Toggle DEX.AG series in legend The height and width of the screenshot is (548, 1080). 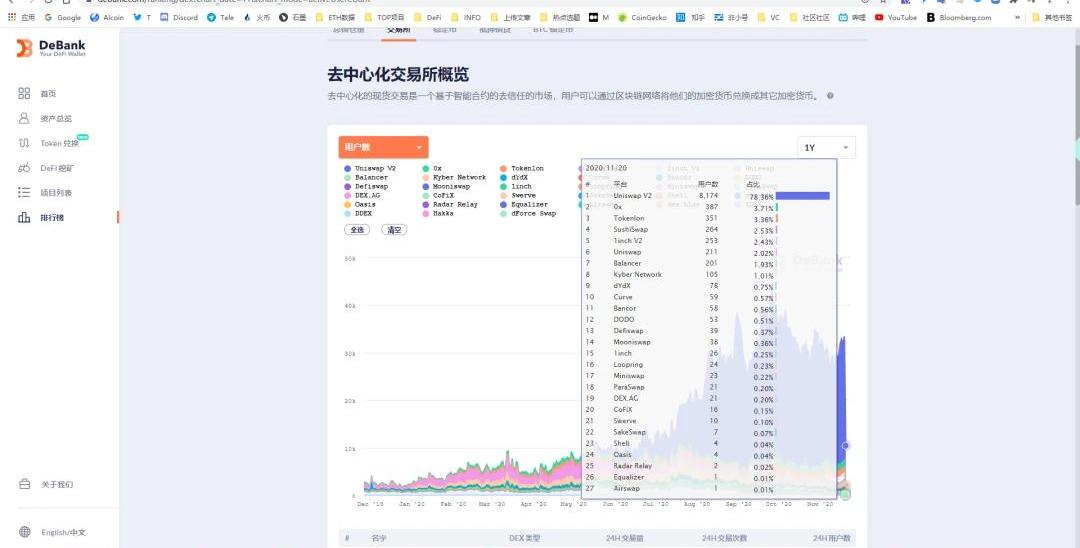364,195
